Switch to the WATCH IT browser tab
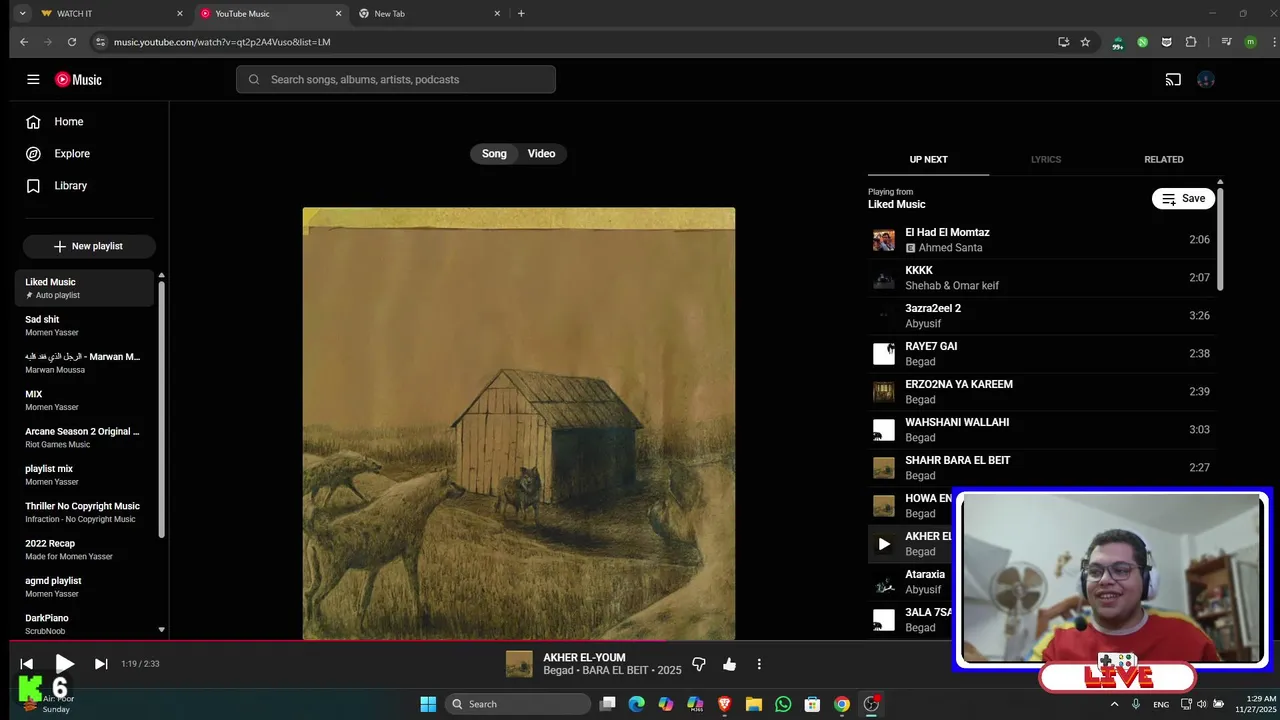Viewport: 1280px width, 720px height. (x=111, y=14)
